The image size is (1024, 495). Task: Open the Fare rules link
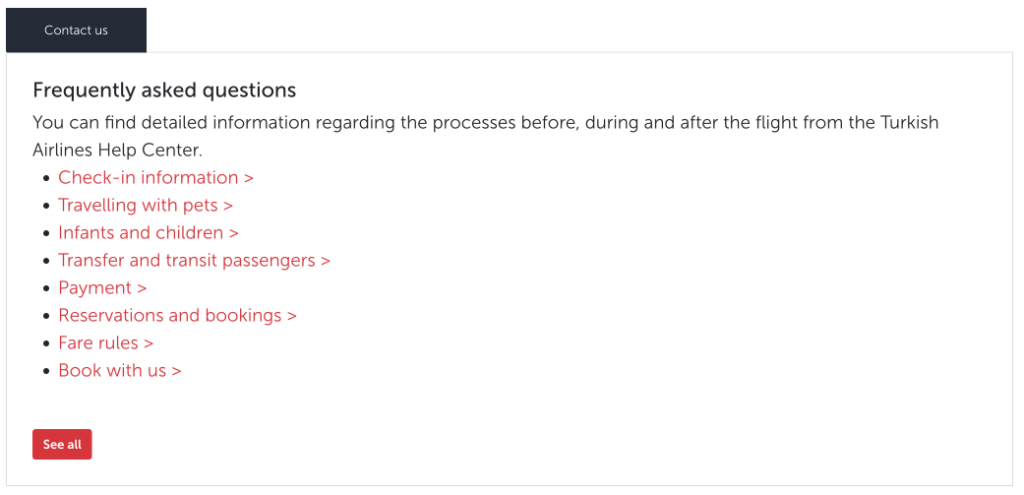98,343
